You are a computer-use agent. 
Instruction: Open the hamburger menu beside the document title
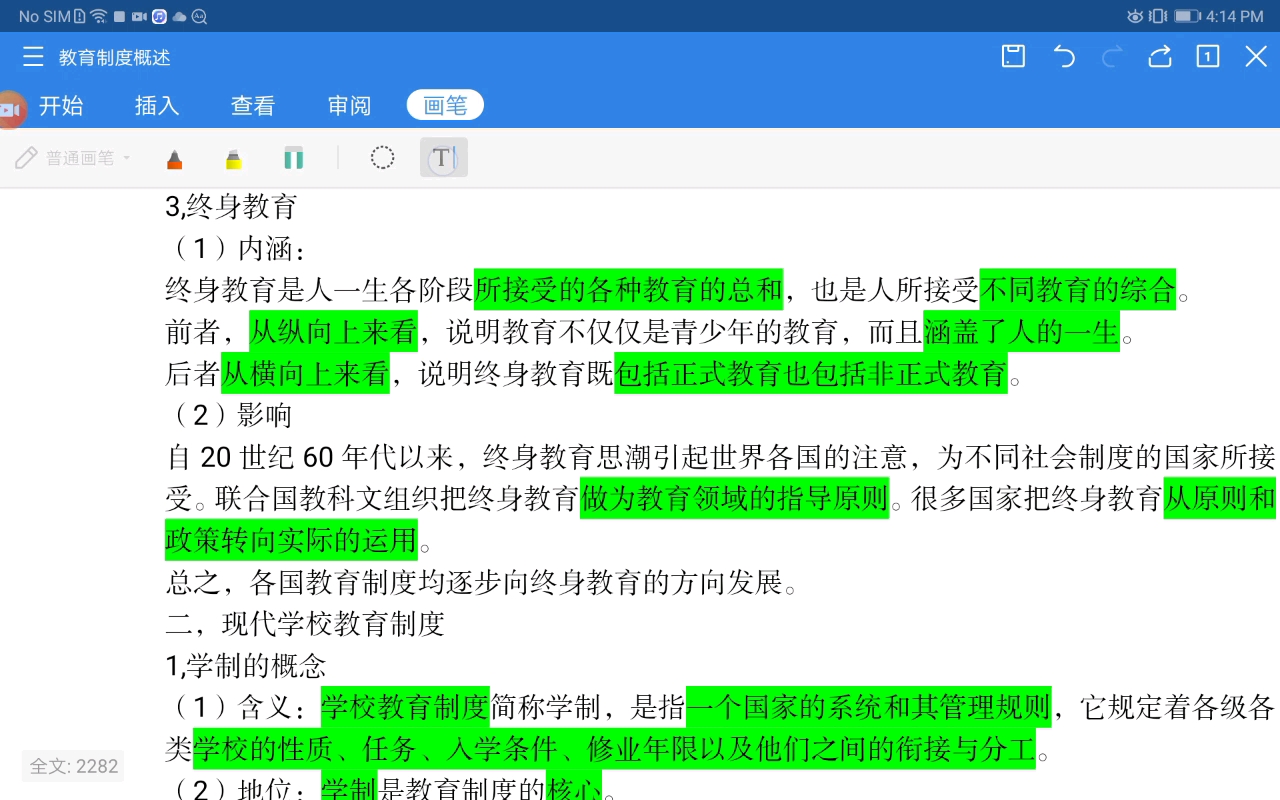pyautogui.click(x=33, y=57)
